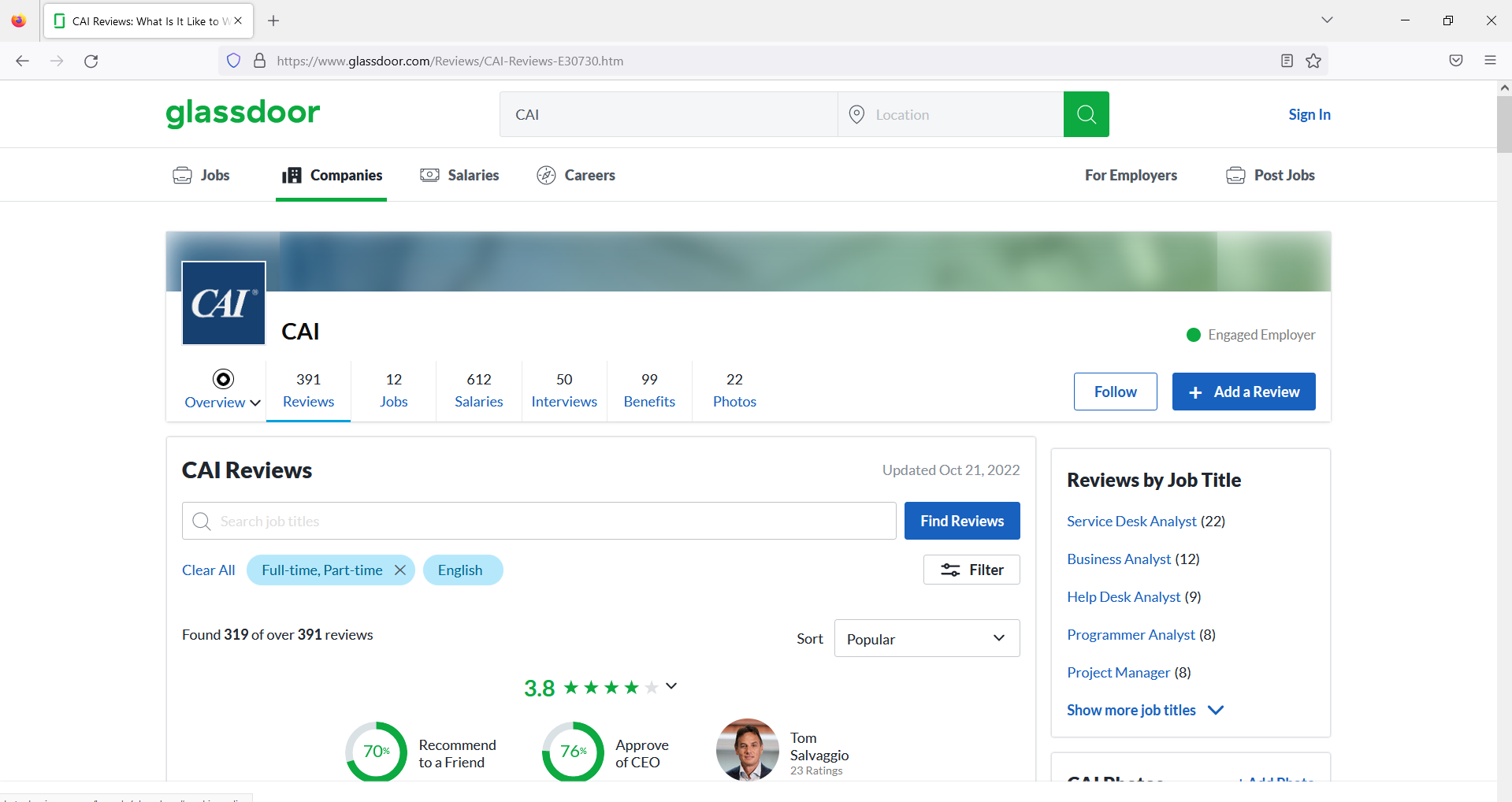Remove the Full-time, Part-time filter with its X
The width and height of the screenshot is (1512, 802).
[x=400, y=570]
